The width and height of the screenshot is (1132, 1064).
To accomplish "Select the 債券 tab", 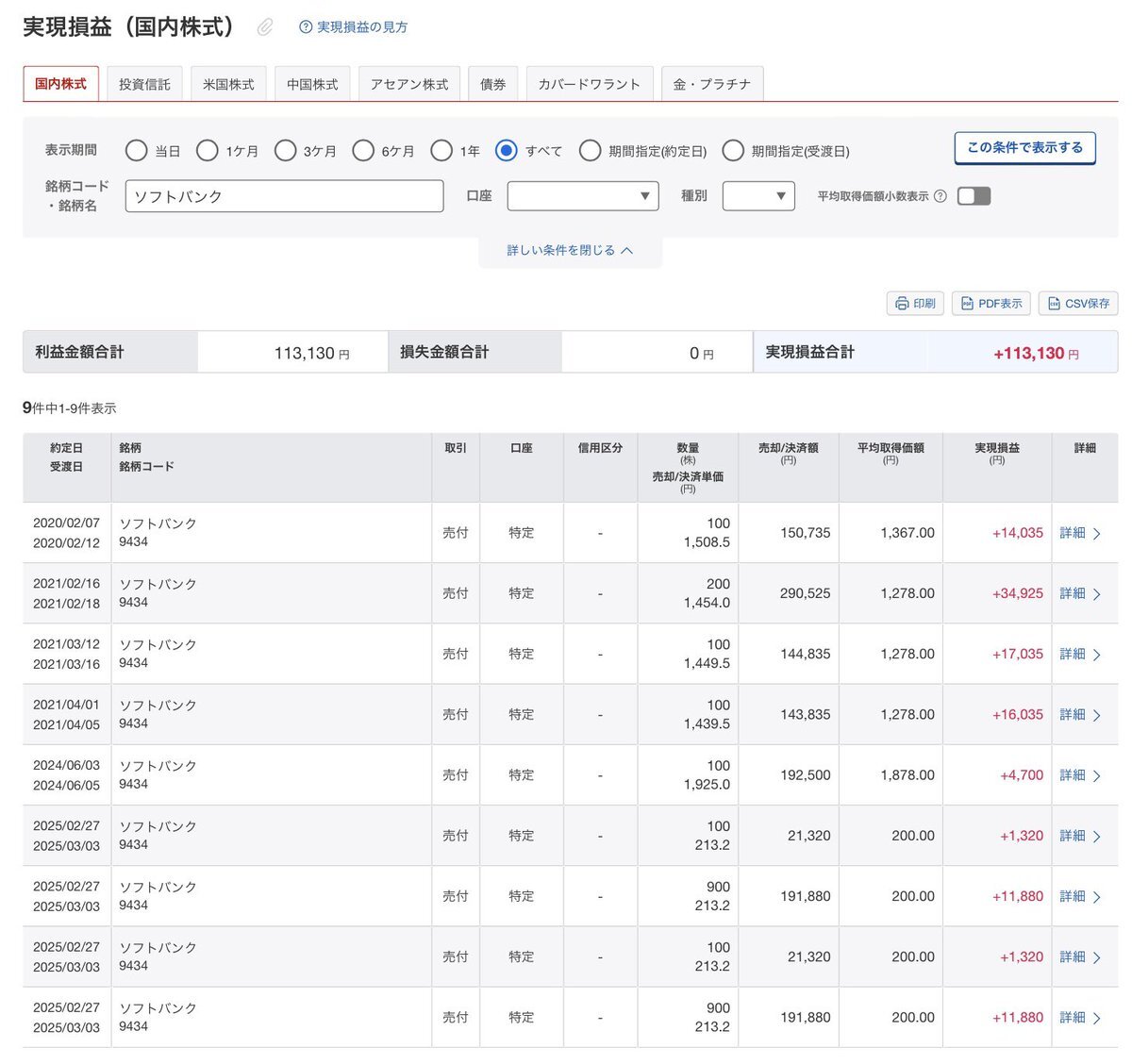I will (492, 84).
